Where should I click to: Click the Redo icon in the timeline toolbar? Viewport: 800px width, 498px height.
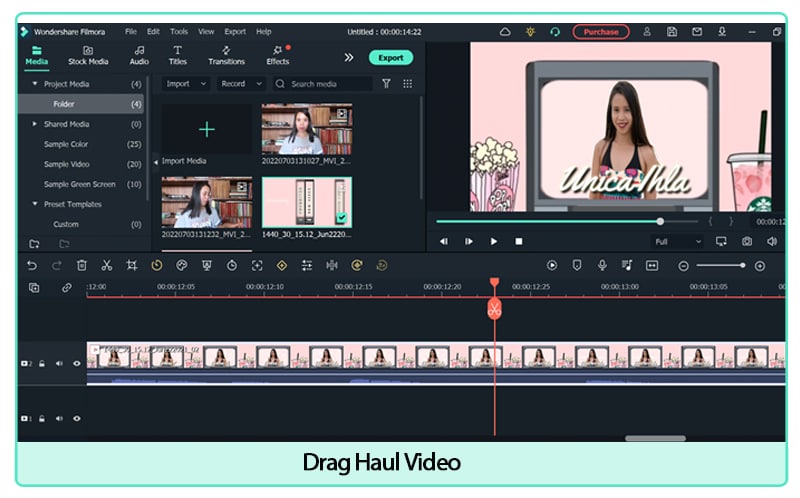point(57,265)
